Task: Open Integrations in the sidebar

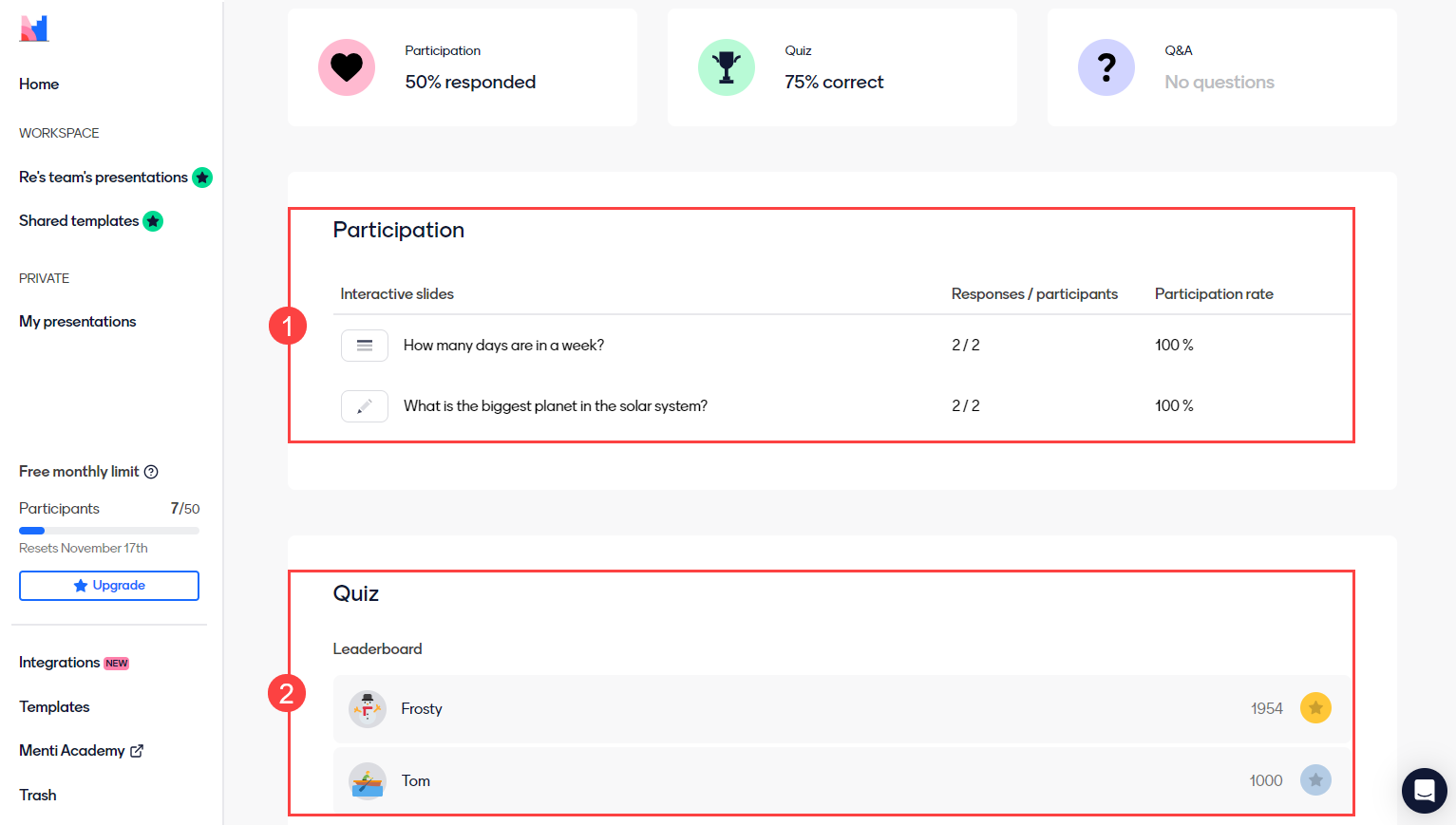Action: pyautogui.click(x=58, y=662)
